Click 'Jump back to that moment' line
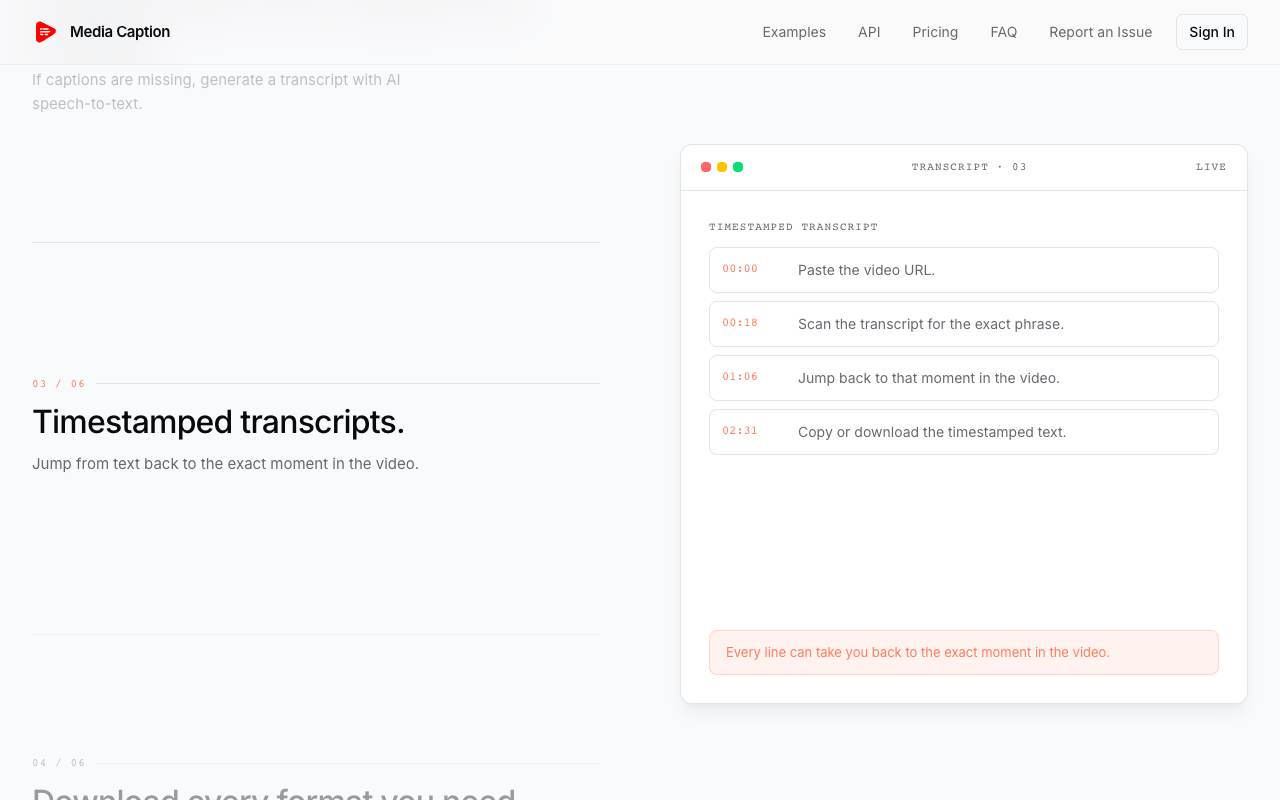 [964, 378]
